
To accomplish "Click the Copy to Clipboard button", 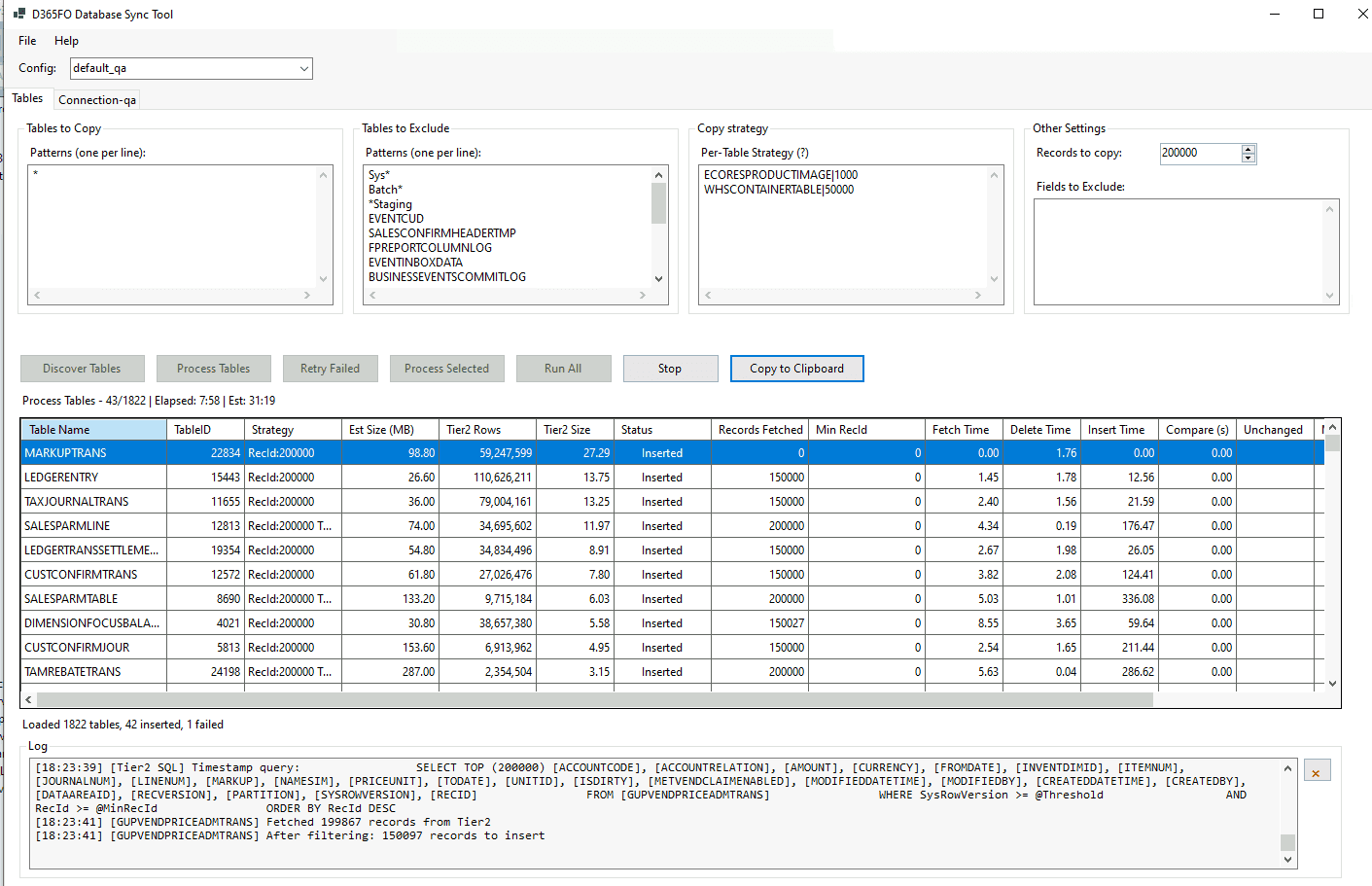I will (x=796, y=369).
